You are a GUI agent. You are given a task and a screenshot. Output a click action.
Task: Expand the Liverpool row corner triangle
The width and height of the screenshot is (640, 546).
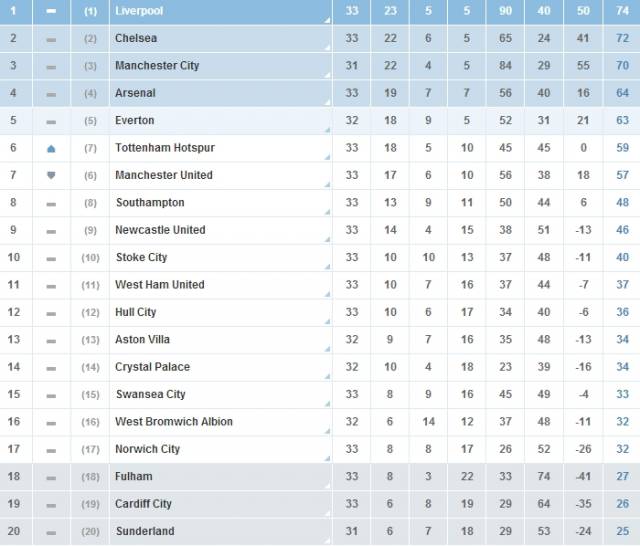point(327,20)
